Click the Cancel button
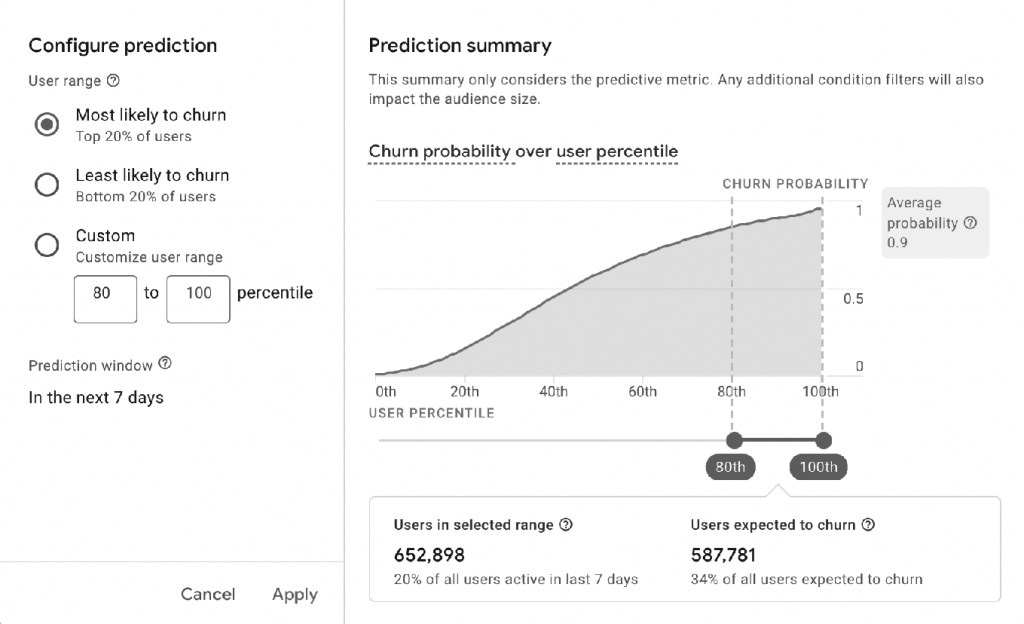This screenshot has height=624, width=1024. pyautogui.click(x=207, y=594)
